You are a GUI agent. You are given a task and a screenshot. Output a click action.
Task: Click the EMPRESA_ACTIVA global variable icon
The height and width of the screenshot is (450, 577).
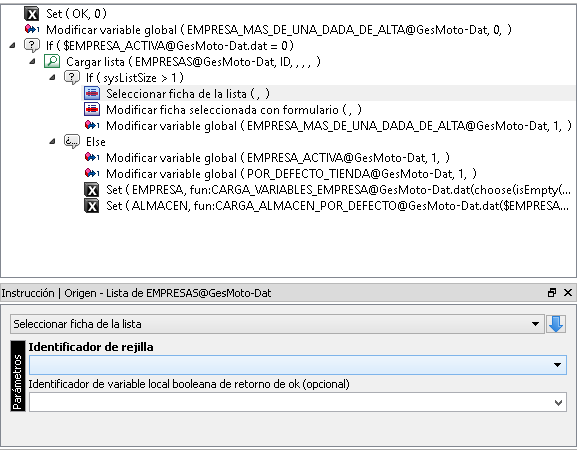[x=92, y=157]
